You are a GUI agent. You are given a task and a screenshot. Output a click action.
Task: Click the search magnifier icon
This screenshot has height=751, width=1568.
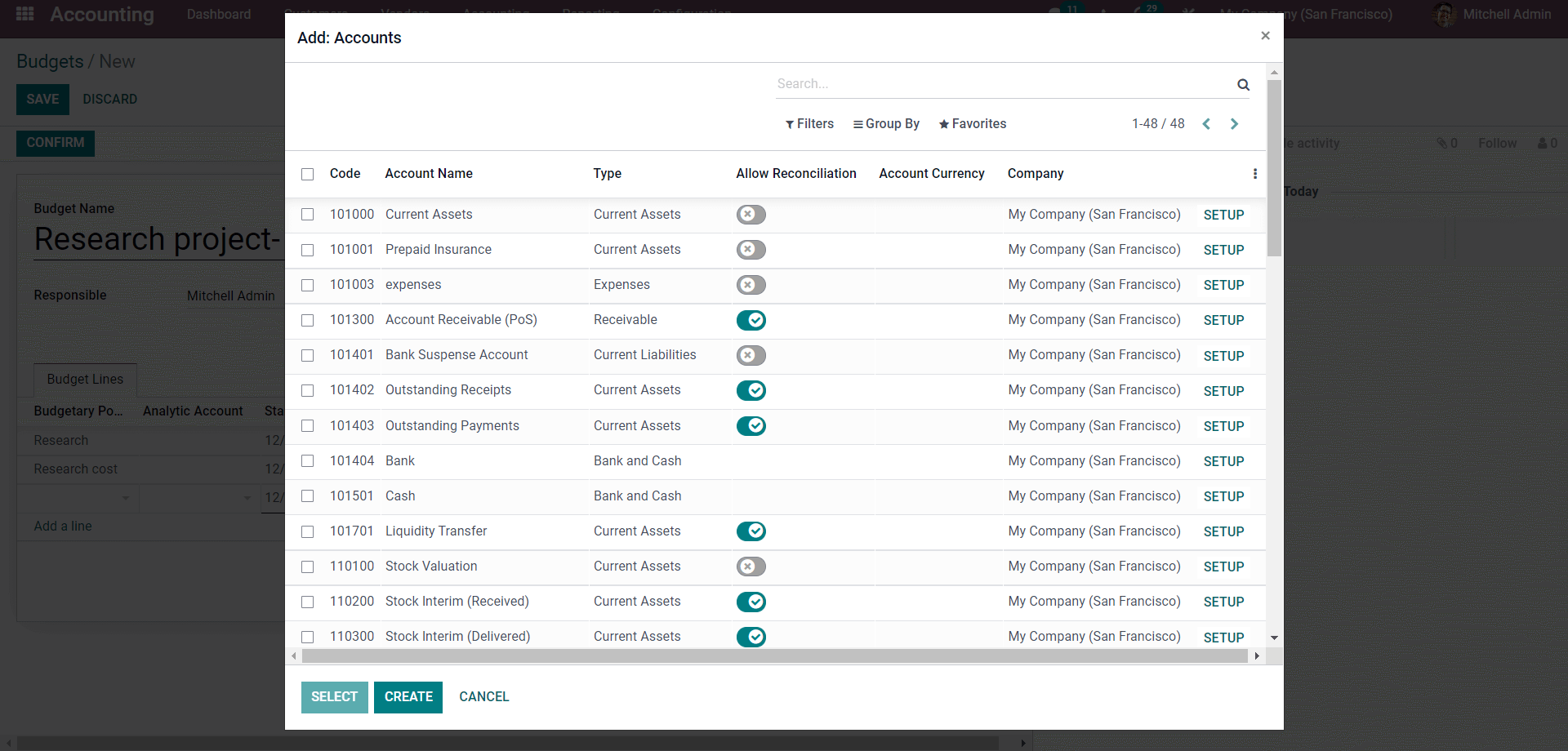tap(1243, 84)
